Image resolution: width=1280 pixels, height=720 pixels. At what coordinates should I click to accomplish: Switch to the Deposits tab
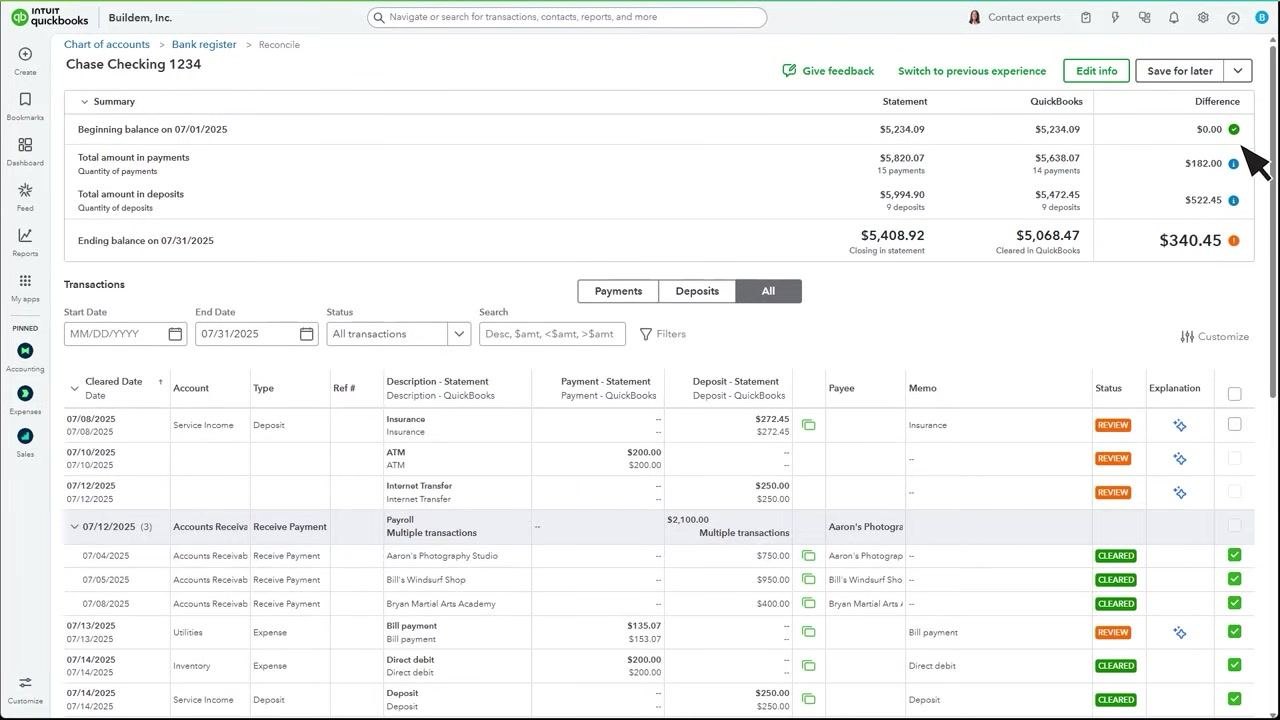pyautogui.click(x=697, y=291)
